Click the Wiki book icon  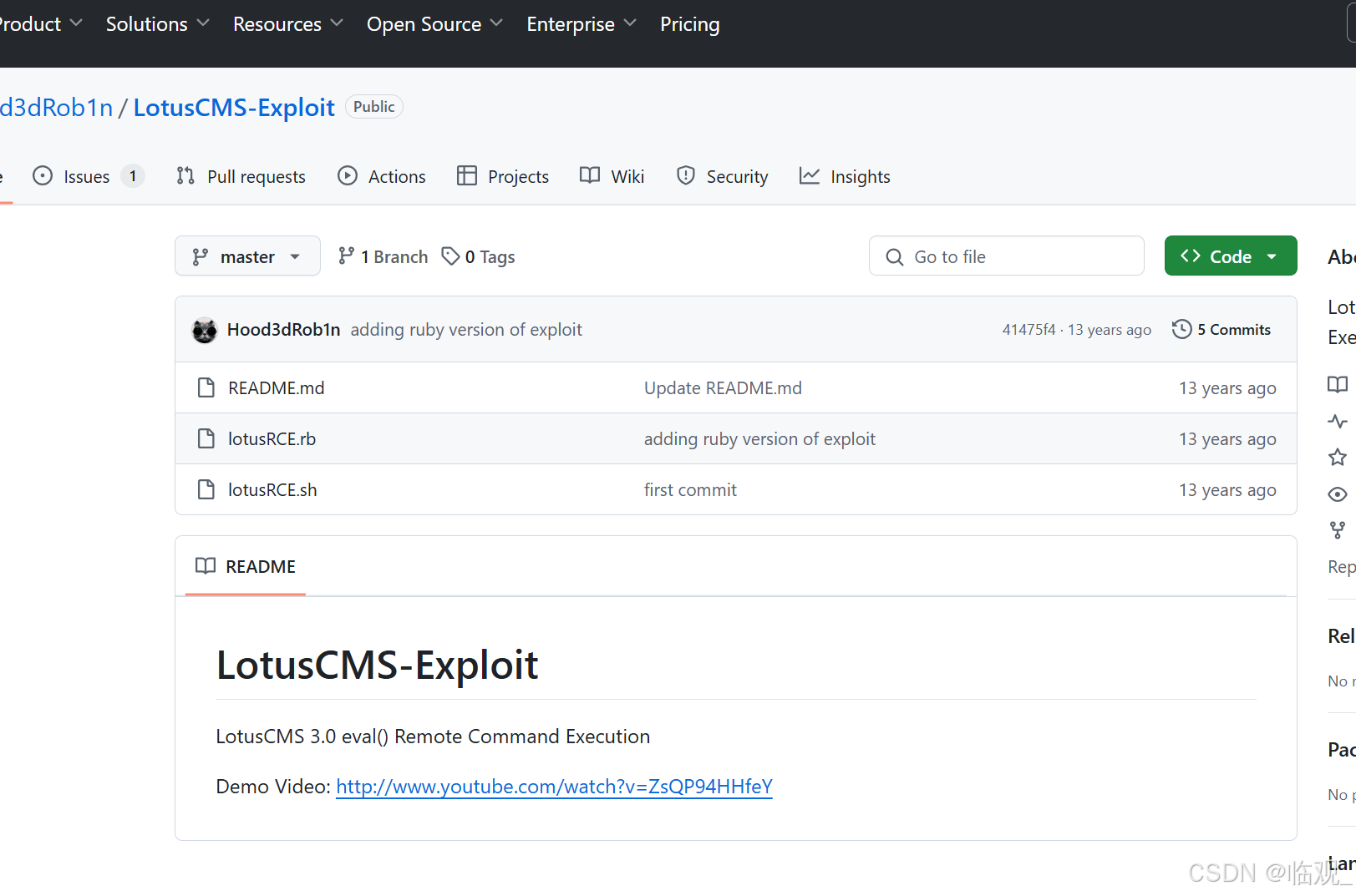(590, 175)
